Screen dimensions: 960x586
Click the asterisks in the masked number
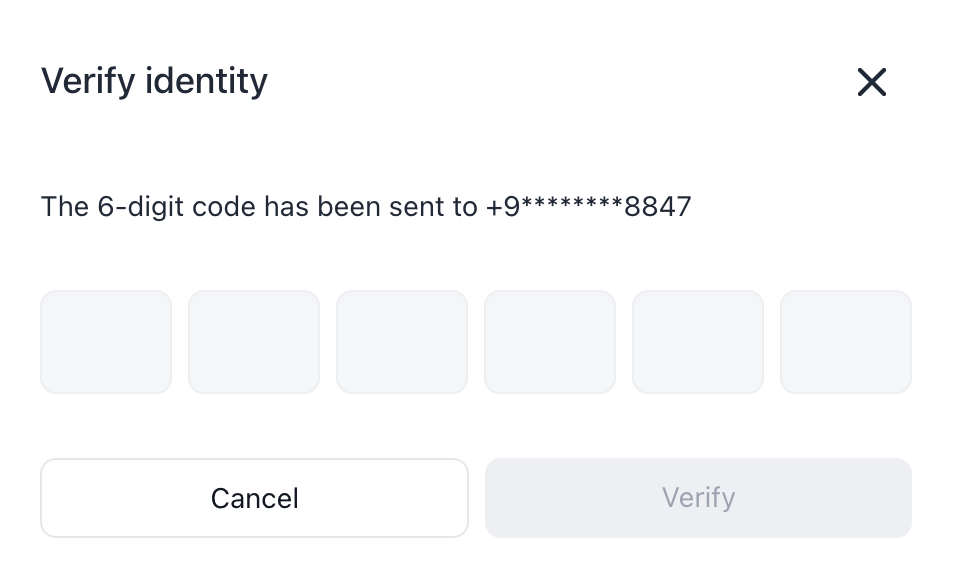572,205
